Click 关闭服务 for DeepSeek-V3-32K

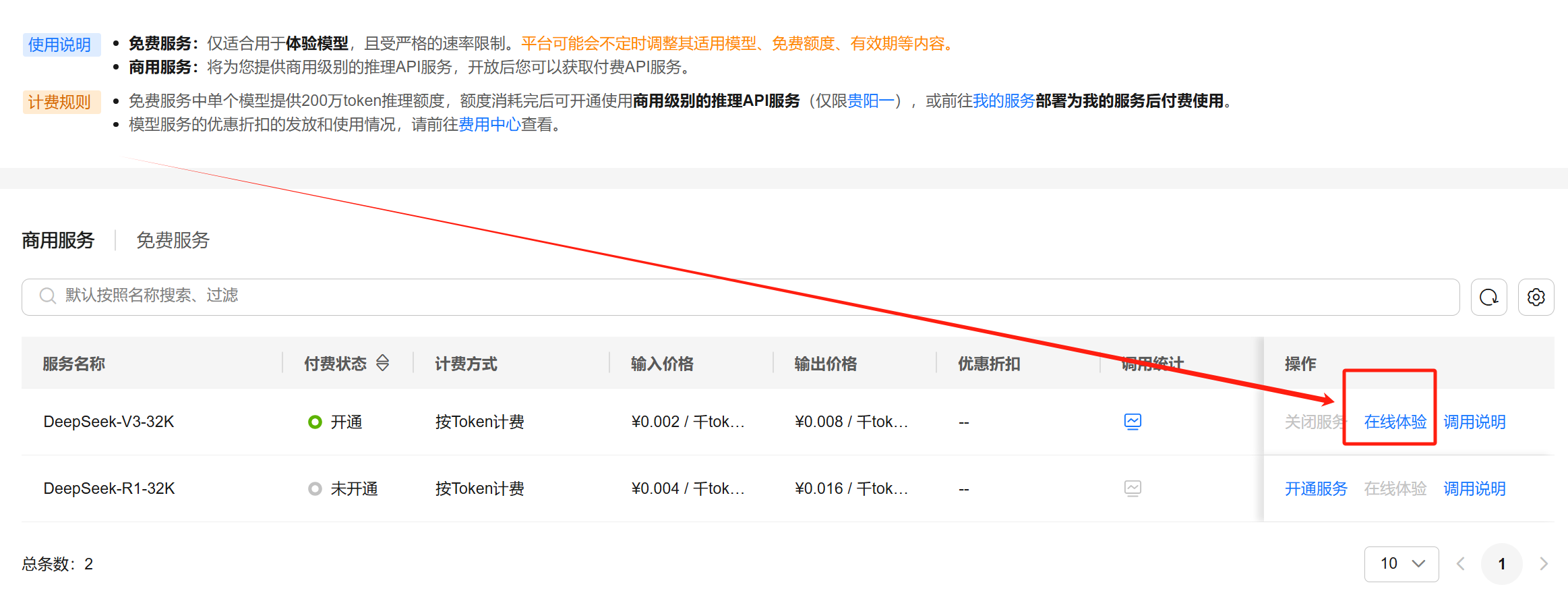(x=1315, y=422)
